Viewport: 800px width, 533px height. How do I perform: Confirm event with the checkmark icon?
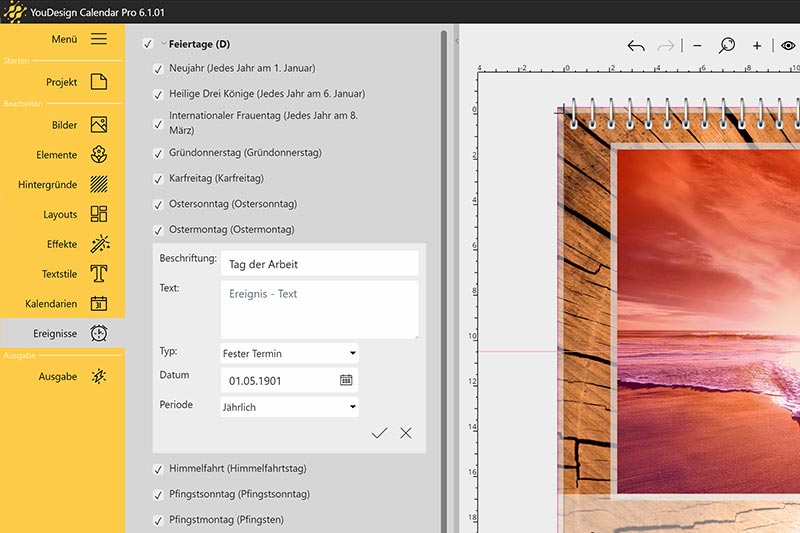378,433
